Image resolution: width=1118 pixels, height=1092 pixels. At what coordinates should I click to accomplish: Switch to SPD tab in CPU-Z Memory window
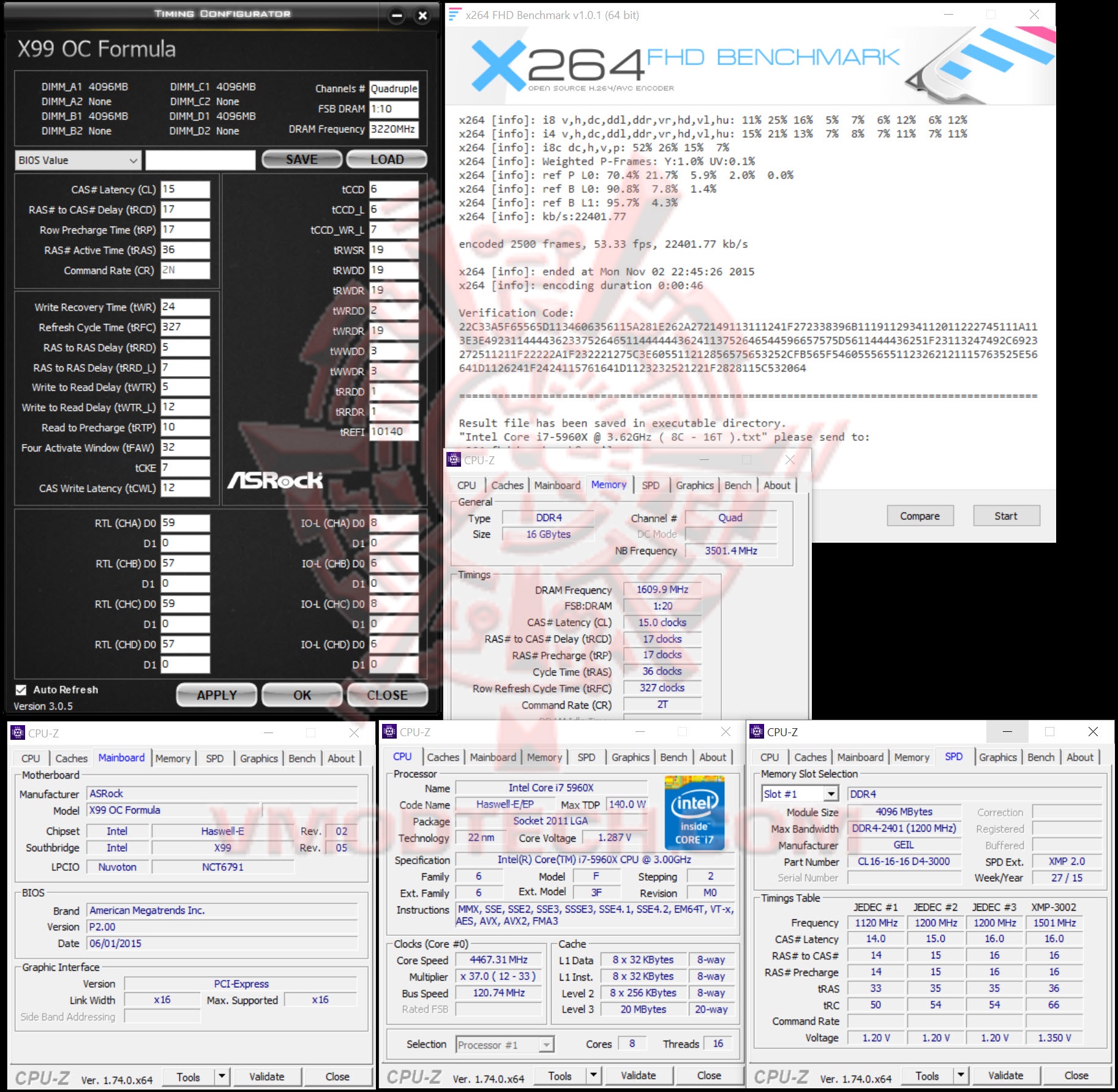(x=651, y=485)
